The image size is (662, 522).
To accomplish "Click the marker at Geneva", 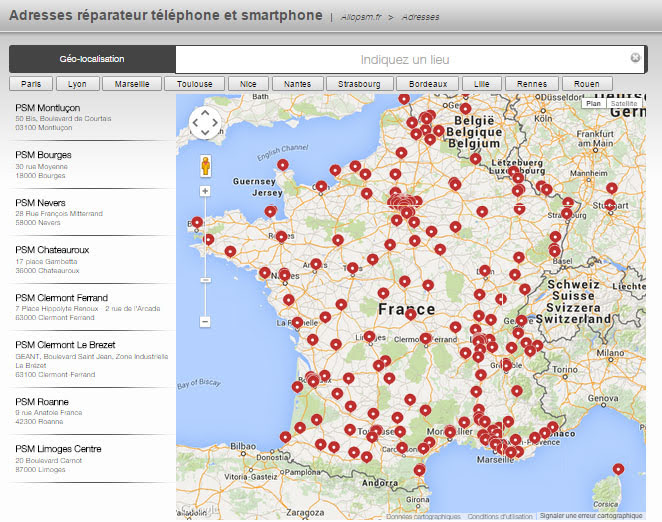I will click(x=521, y=321).
